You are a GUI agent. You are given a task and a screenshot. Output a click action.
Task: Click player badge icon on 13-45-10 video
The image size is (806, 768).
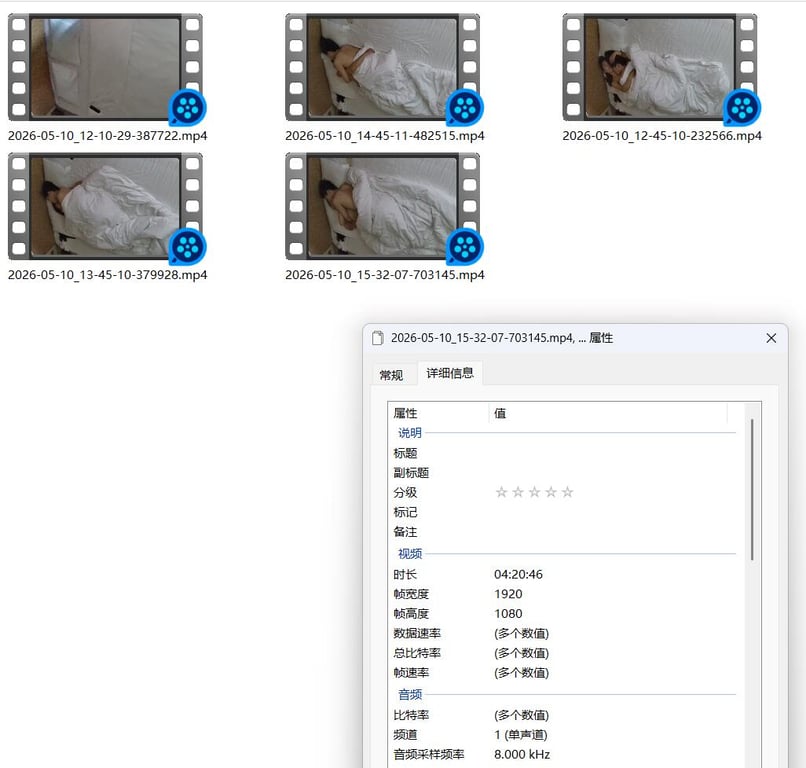coord(188,247)
